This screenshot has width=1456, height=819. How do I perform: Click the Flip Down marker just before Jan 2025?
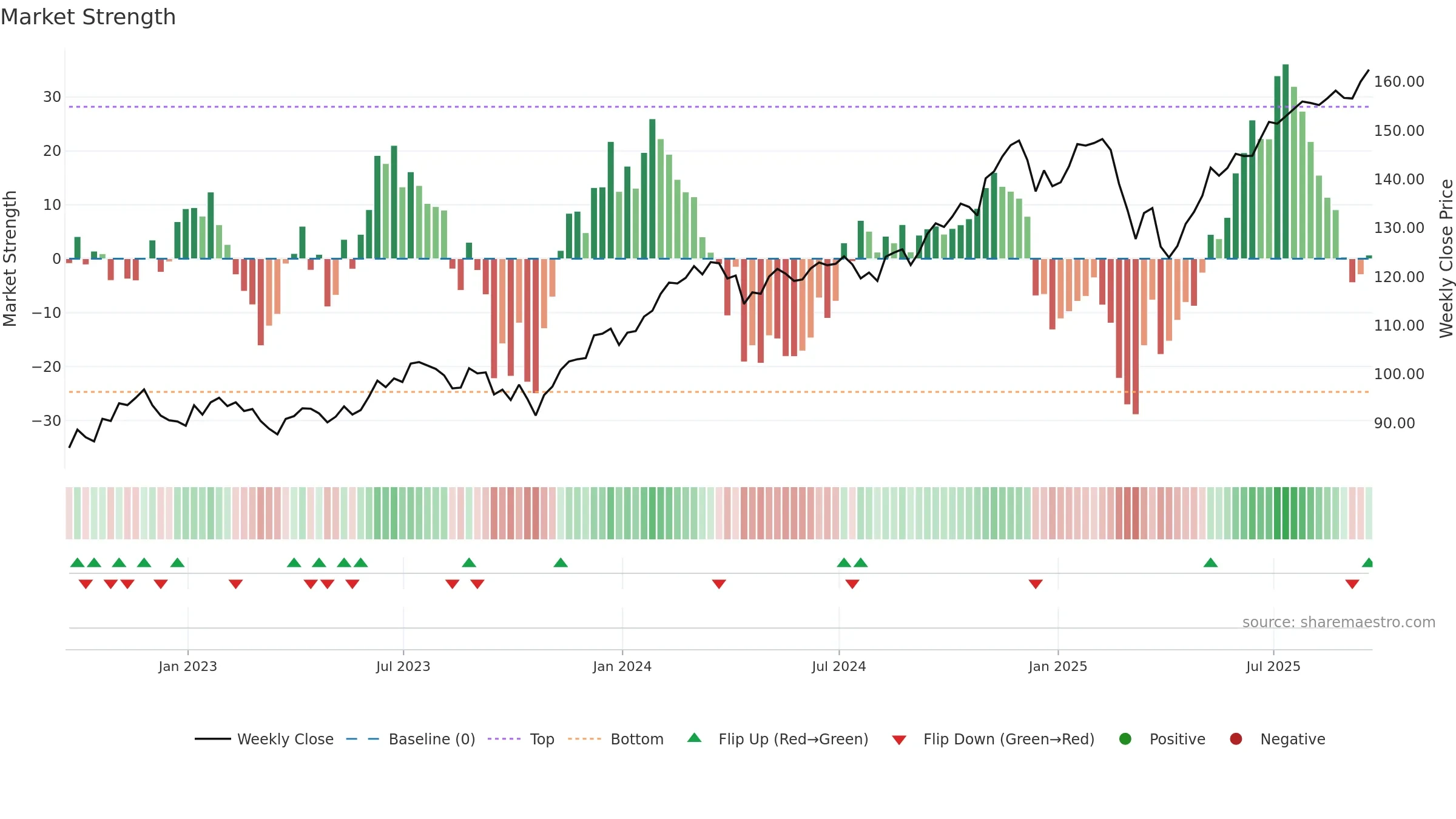click(x=1036, y=584)
